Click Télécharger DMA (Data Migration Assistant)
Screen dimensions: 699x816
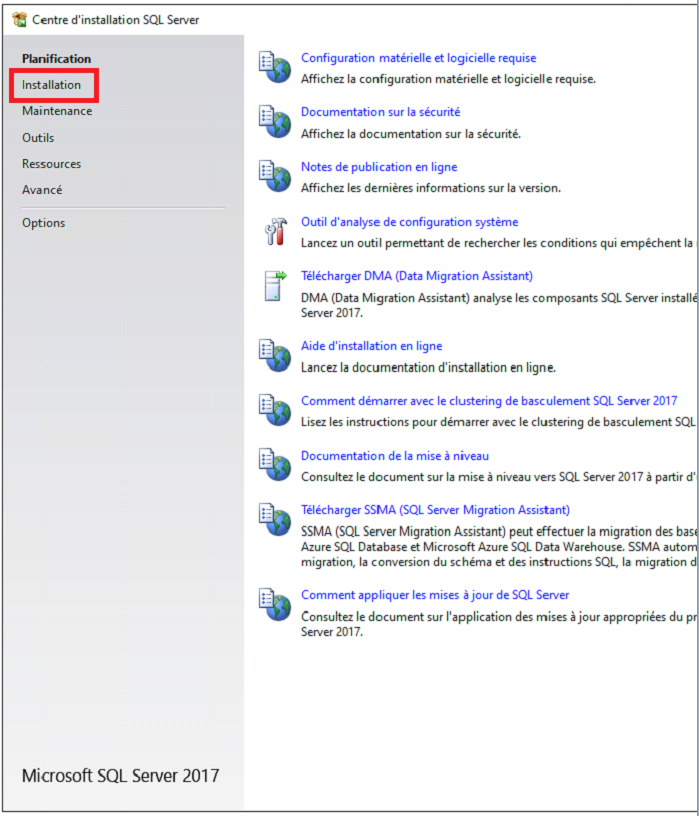click(417, 276)
